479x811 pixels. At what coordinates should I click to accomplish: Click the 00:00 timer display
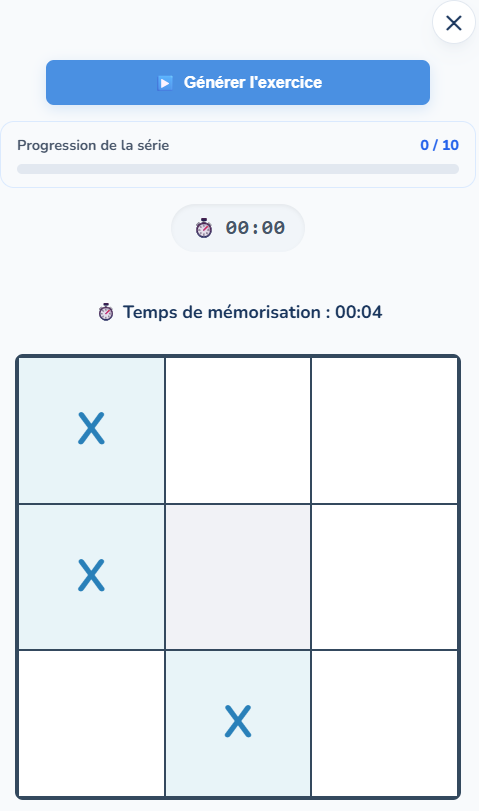[255, 228]
